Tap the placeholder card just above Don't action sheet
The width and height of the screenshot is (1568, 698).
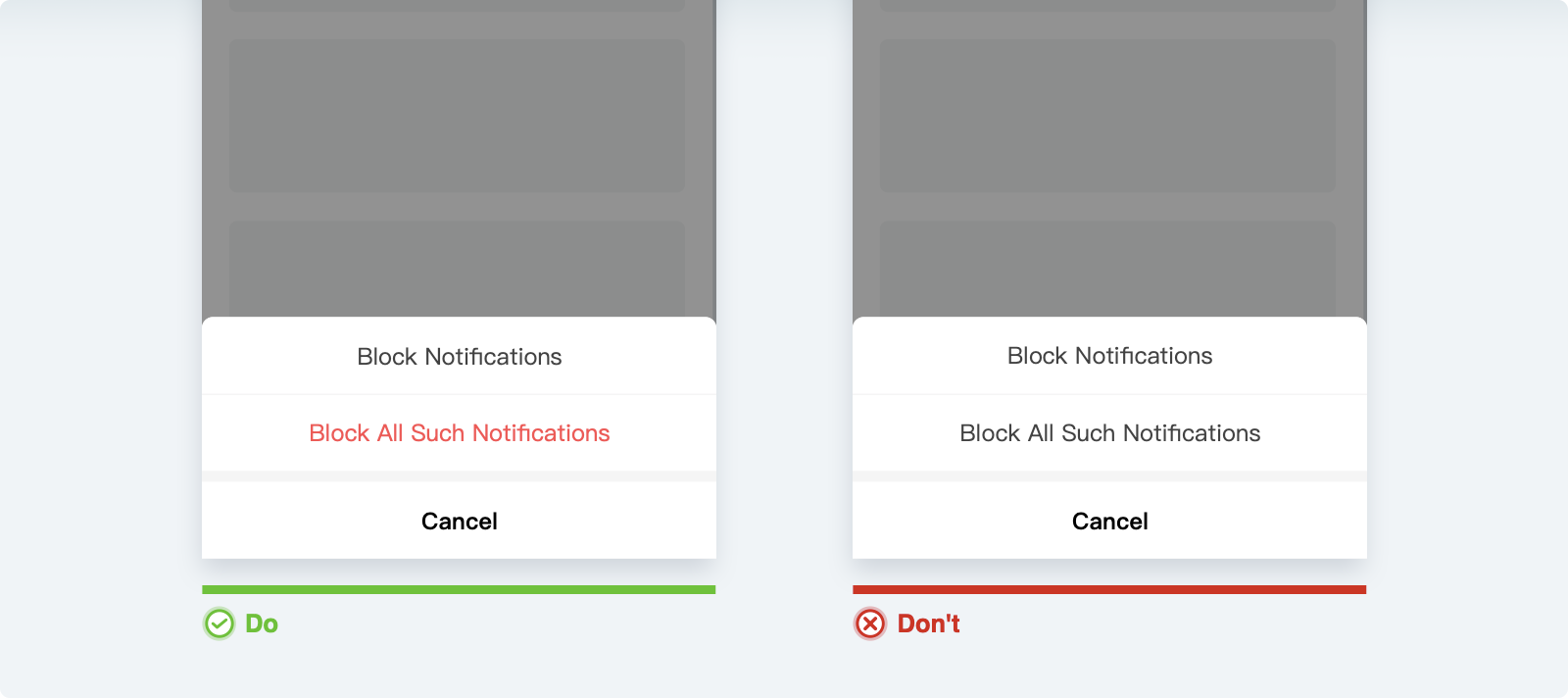click(x=1107, y=269)
